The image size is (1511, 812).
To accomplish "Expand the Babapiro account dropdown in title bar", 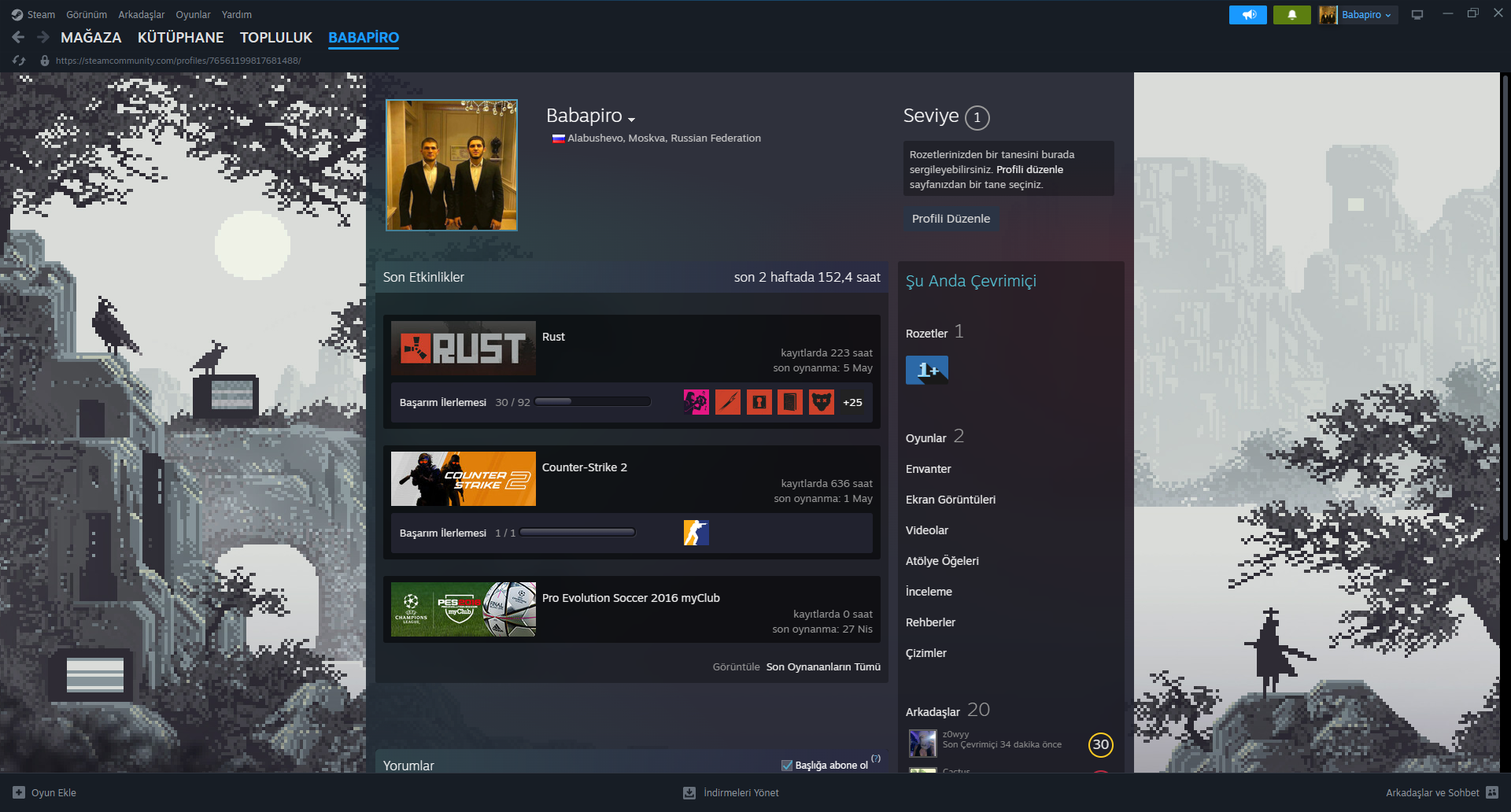I will point(1367,14).
